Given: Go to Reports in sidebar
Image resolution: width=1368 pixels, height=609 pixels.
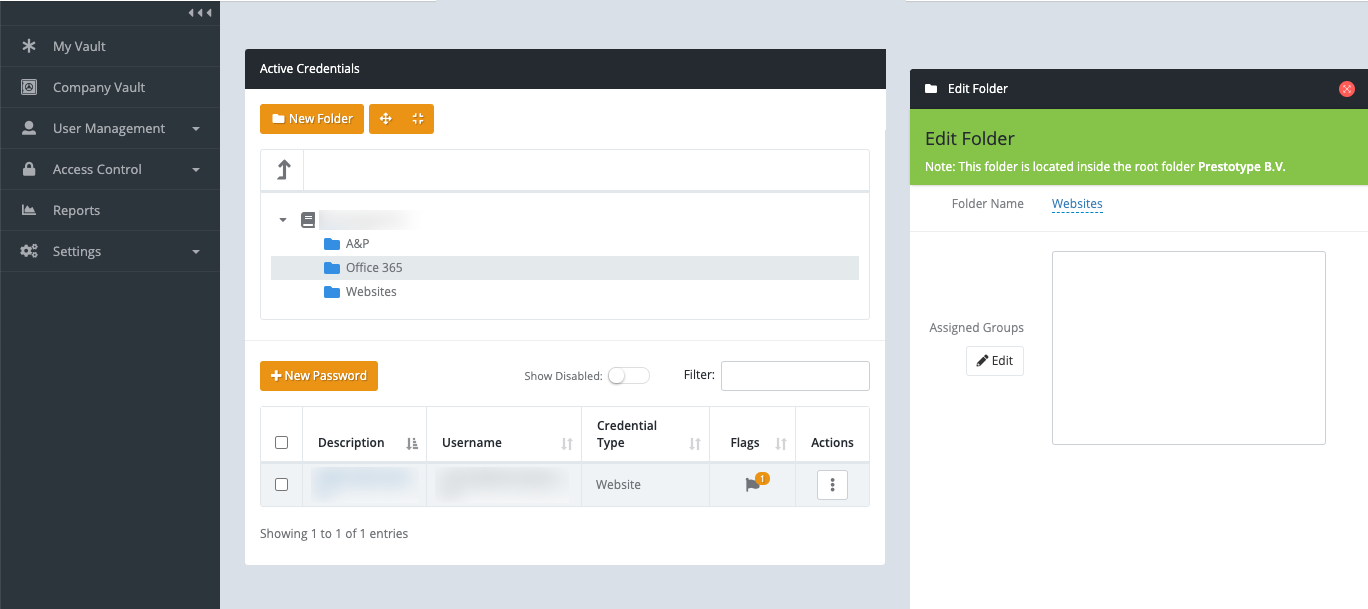Looking at the screenshot, I should [x=76, y=211].
